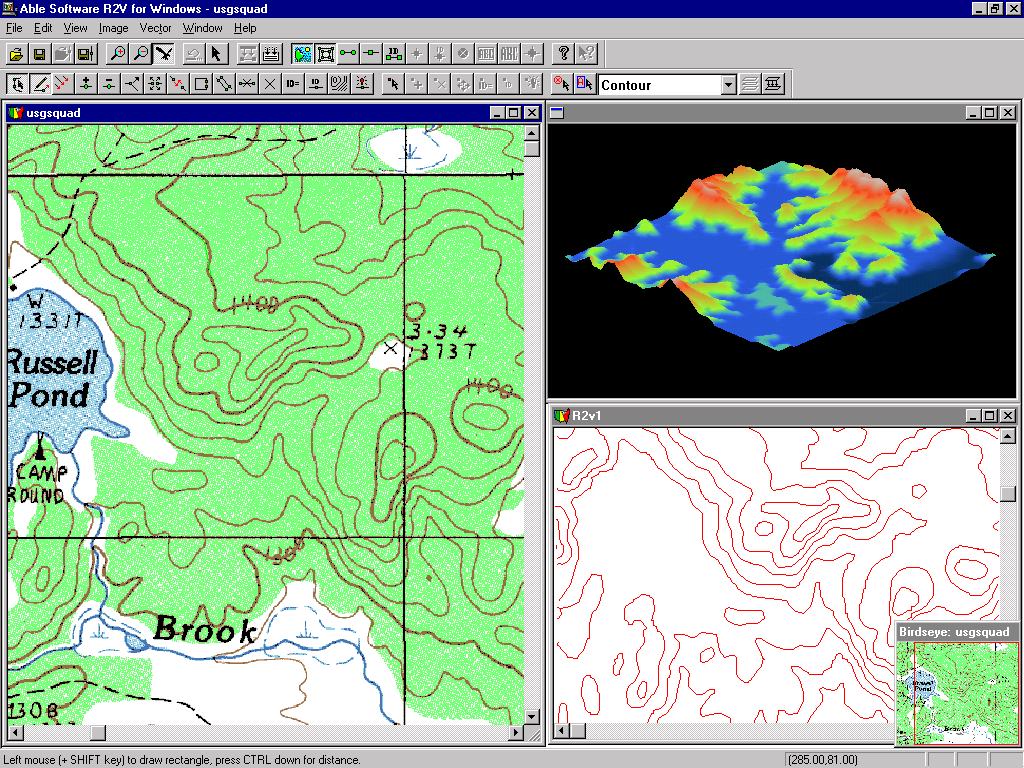Select the ID= labeling tool

click(290, 84)
